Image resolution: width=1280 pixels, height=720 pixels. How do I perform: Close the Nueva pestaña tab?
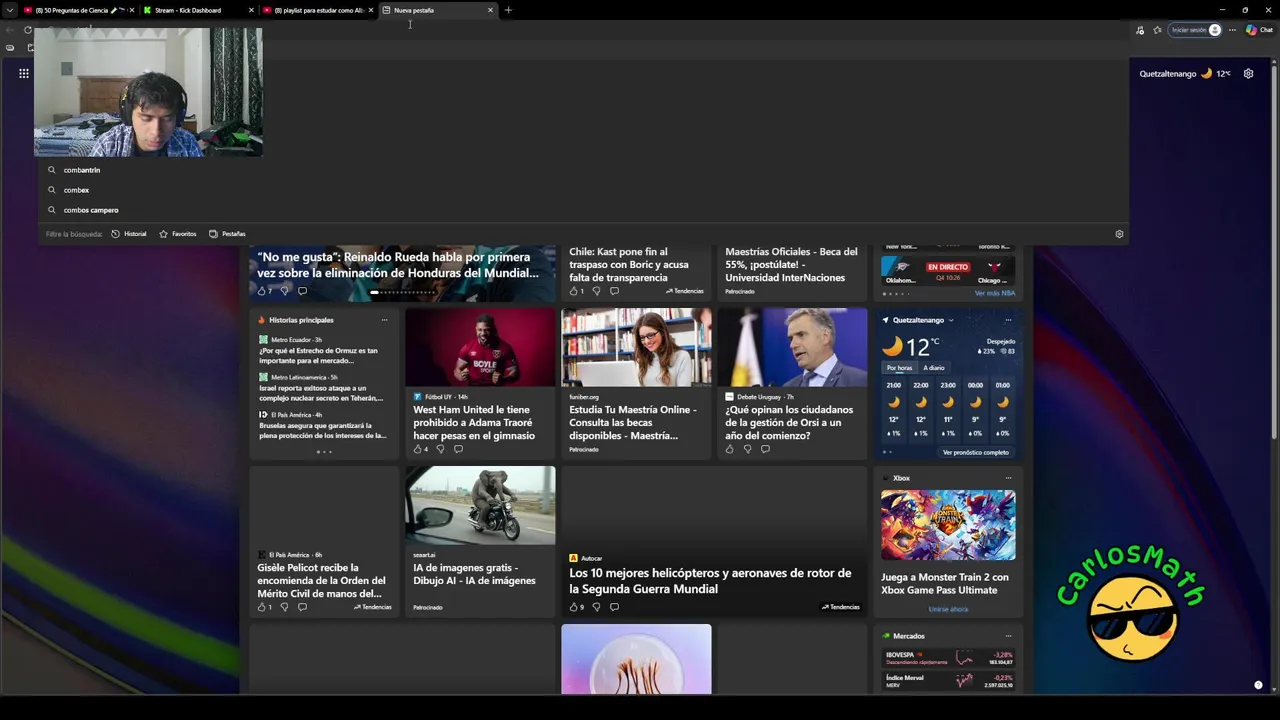coord(490,10)
